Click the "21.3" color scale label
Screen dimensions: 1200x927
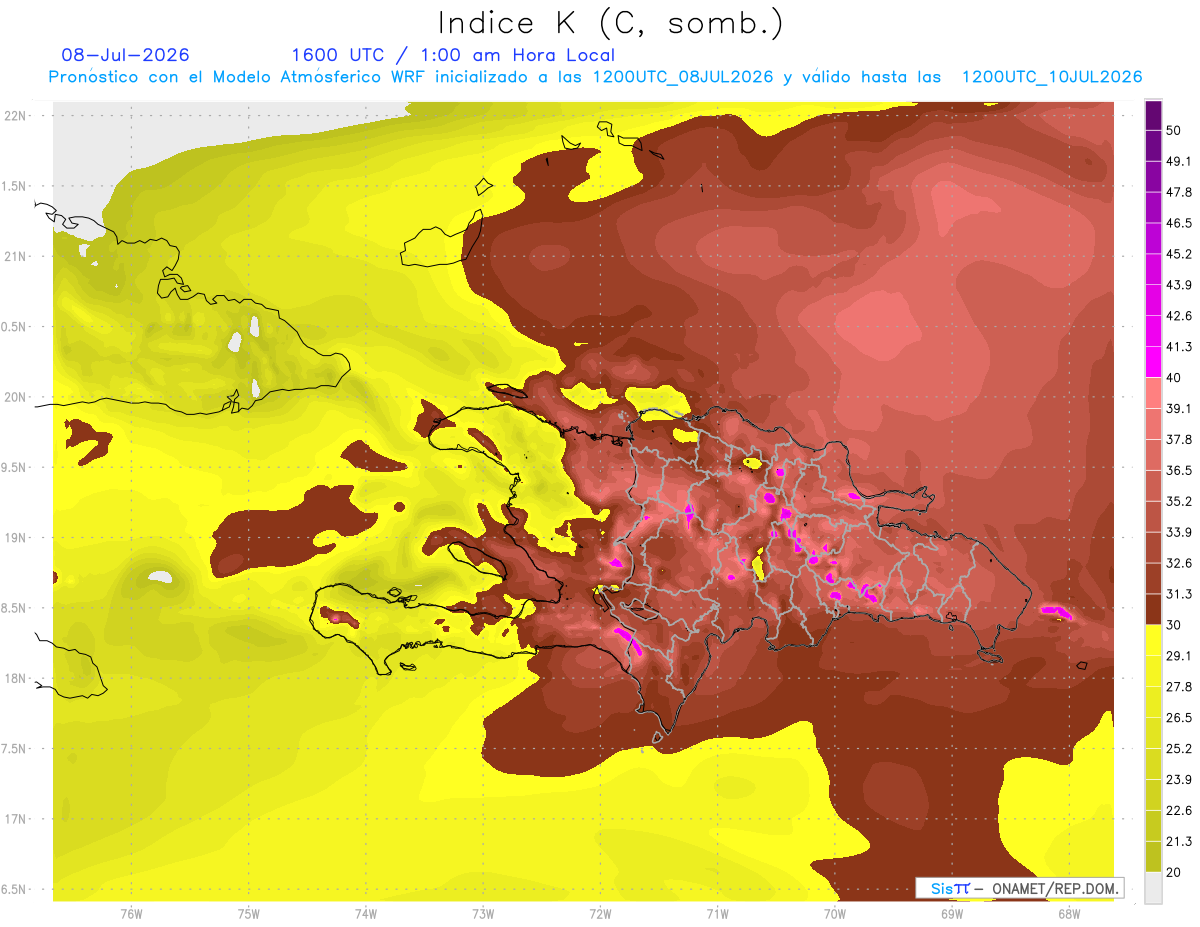[1179, 841]
